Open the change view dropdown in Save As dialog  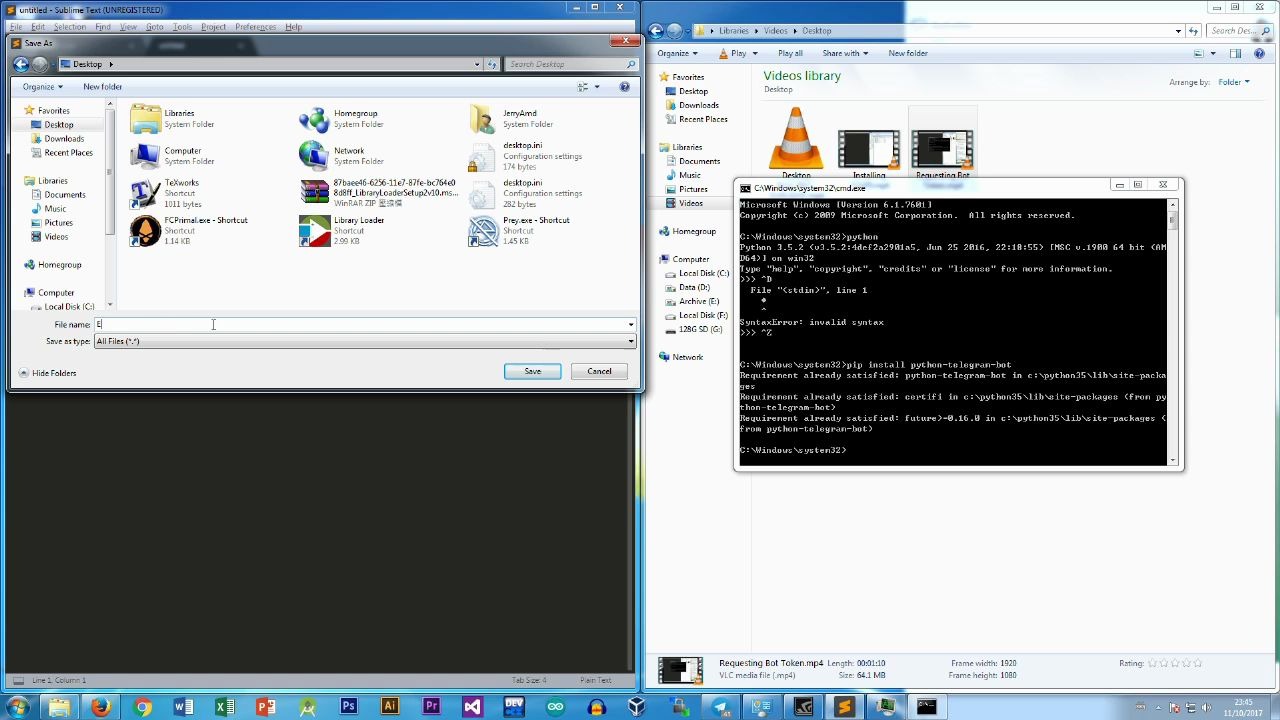click(597, 87)
